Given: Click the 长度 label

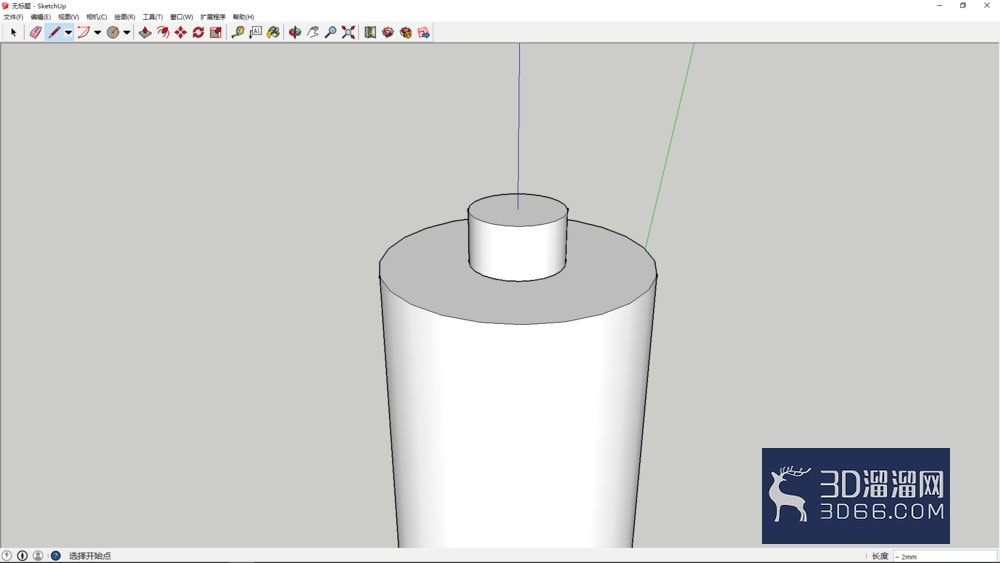Looking at the screenshot, I should pyautogui.click(x=880, y=556).
